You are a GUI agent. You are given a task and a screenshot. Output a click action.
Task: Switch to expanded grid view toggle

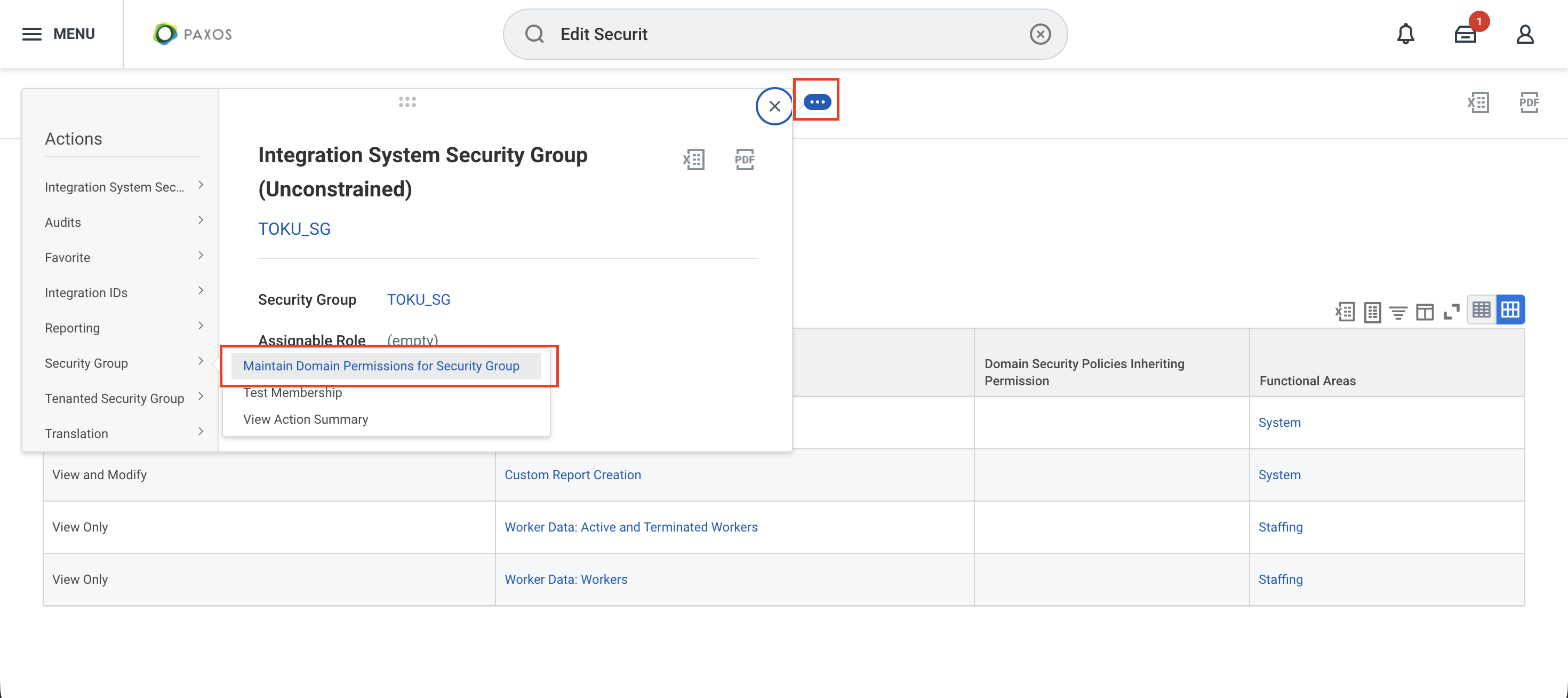(1510, 310)
